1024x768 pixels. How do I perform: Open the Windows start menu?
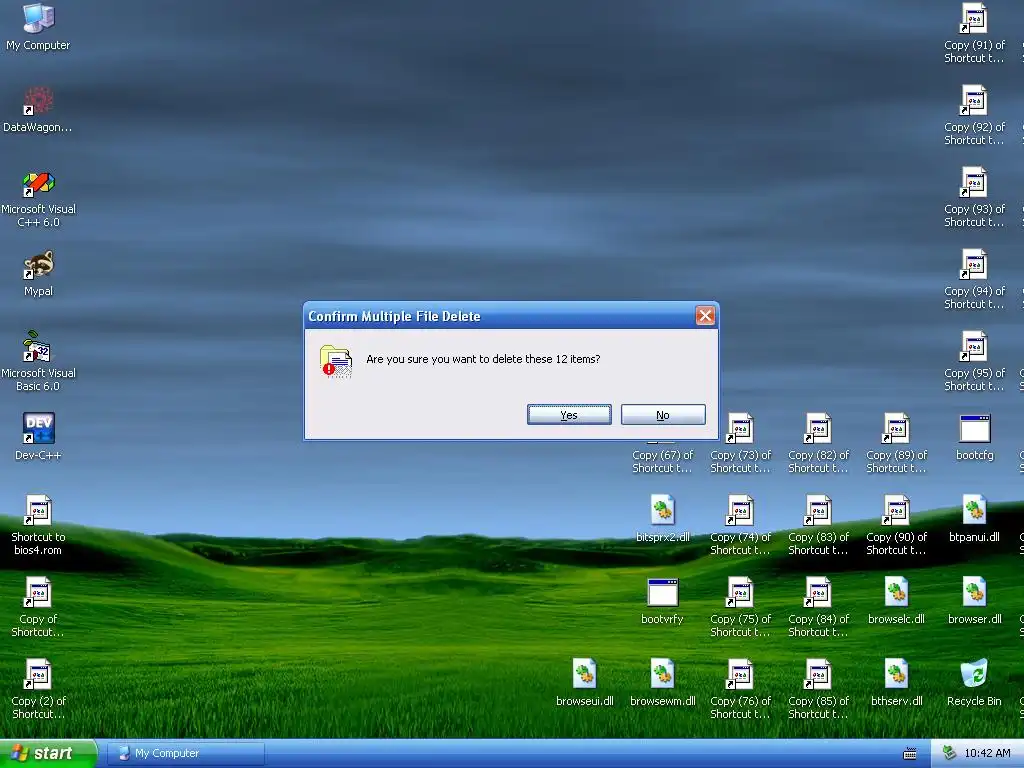(x=48, y=754)
